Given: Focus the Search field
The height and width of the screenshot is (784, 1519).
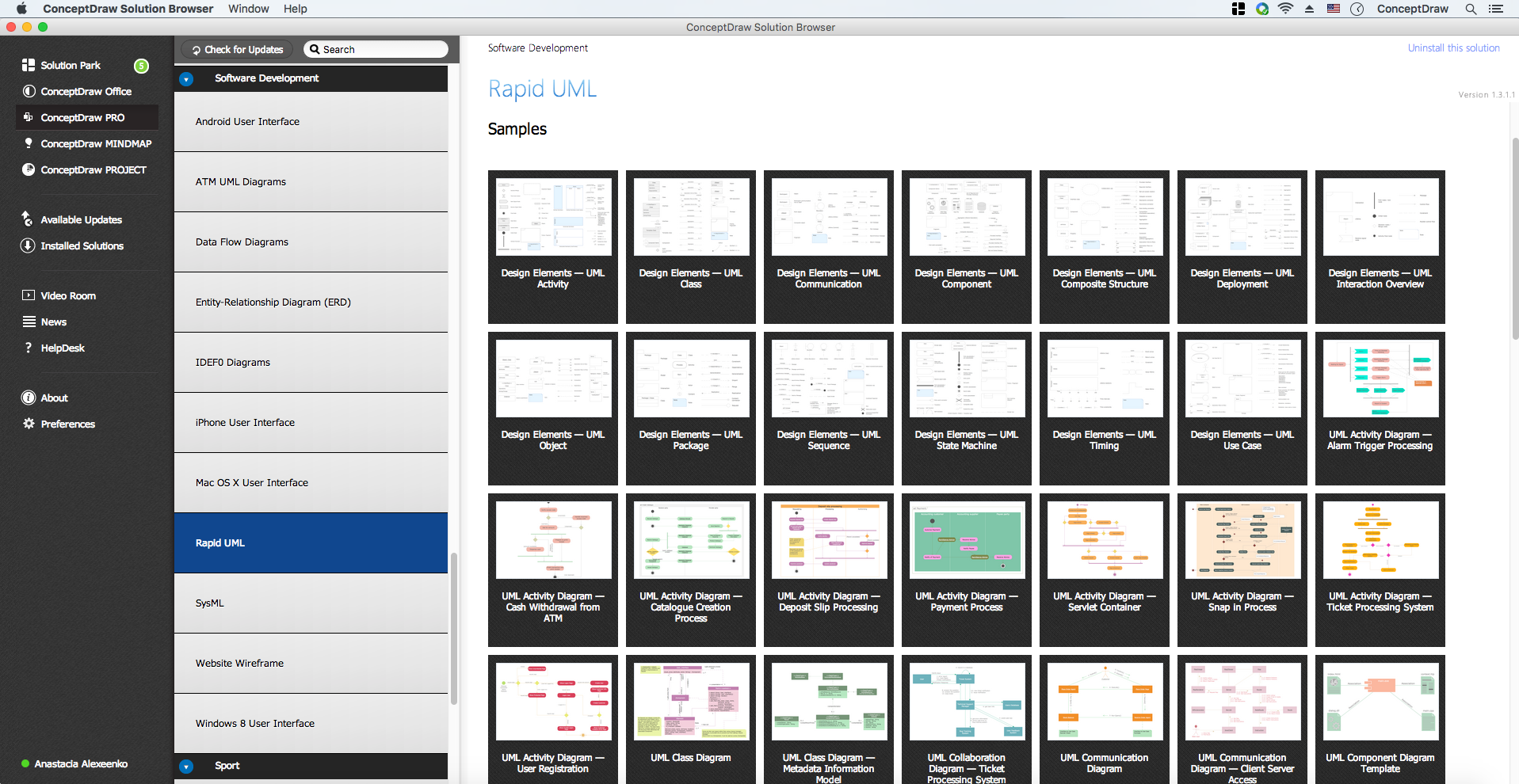Looking at the screenshot, I should pyautogui.click(x=376, y=49).
